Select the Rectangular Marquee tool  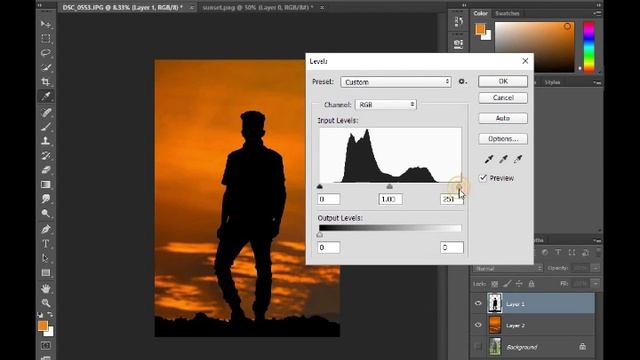[46, 38]
